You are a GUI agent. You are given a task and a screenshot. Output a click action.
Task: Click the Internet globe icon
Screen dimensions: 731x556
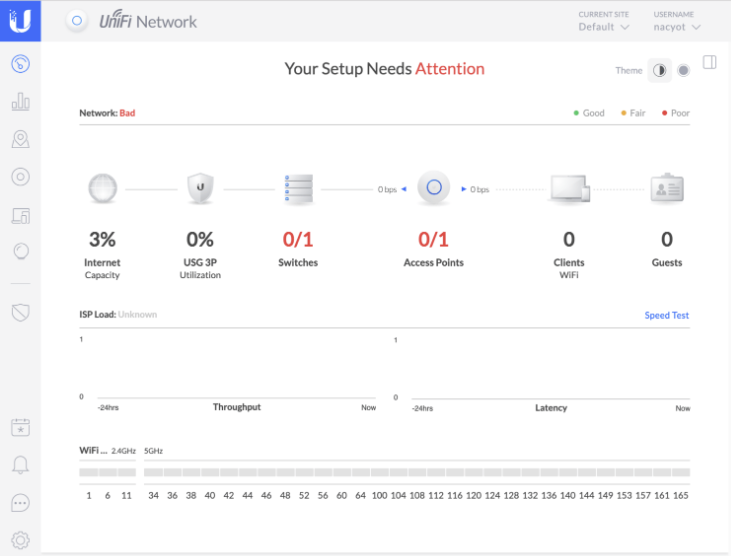pos(103,188)
